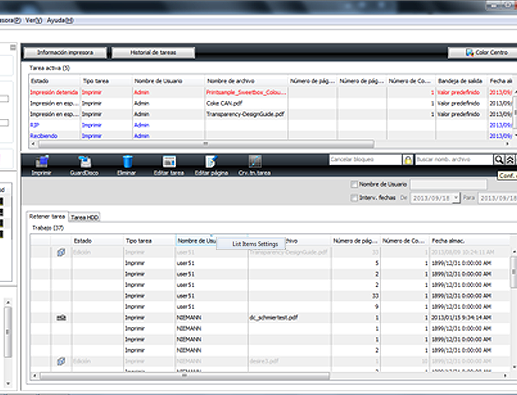Click the magnifying glass search icon
The width and height of the screenshot is (517, 395).
498,160
